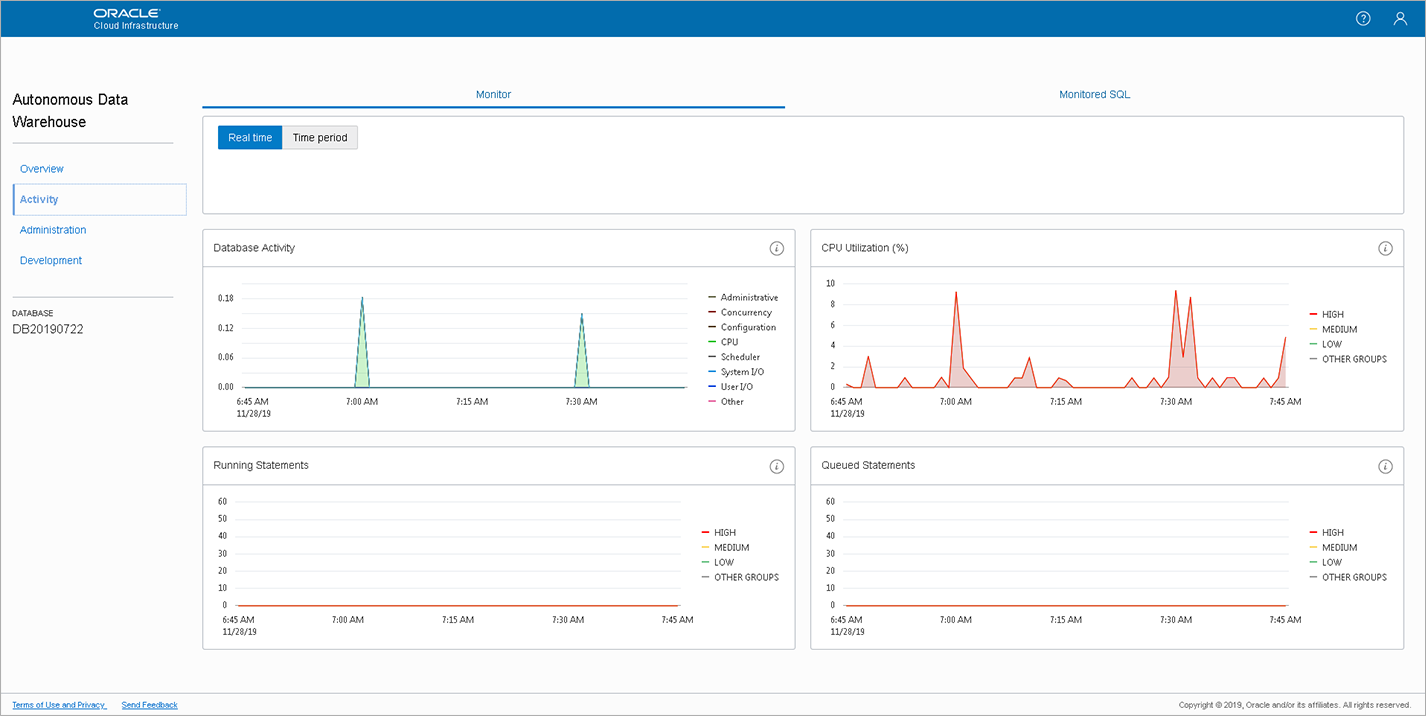Toggle System I/O series in Database Activity legend
This screenshot has height=716, width=1426.
pos(736,372)
